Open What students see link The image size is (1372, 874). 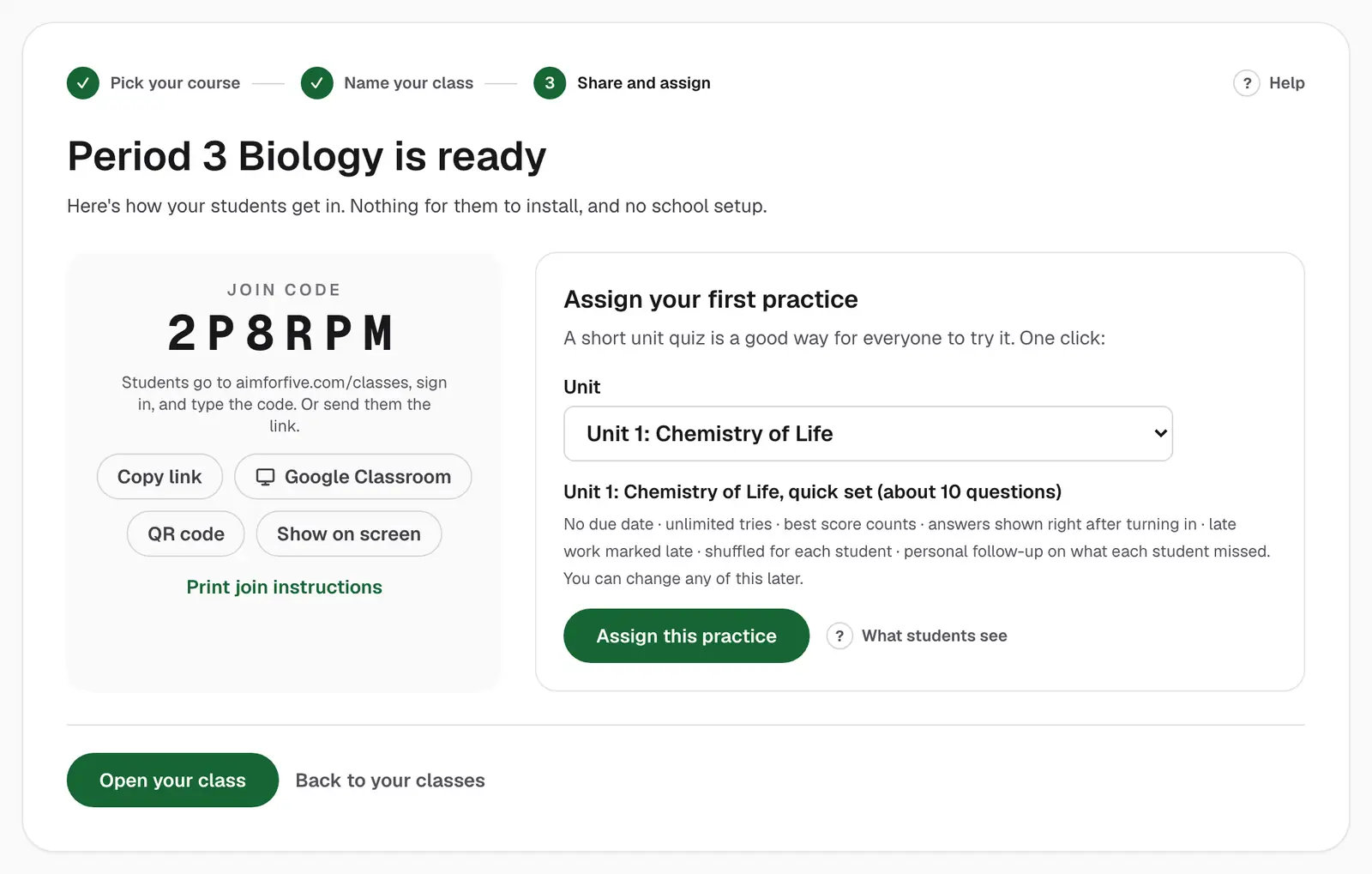(x=935, y=636)
